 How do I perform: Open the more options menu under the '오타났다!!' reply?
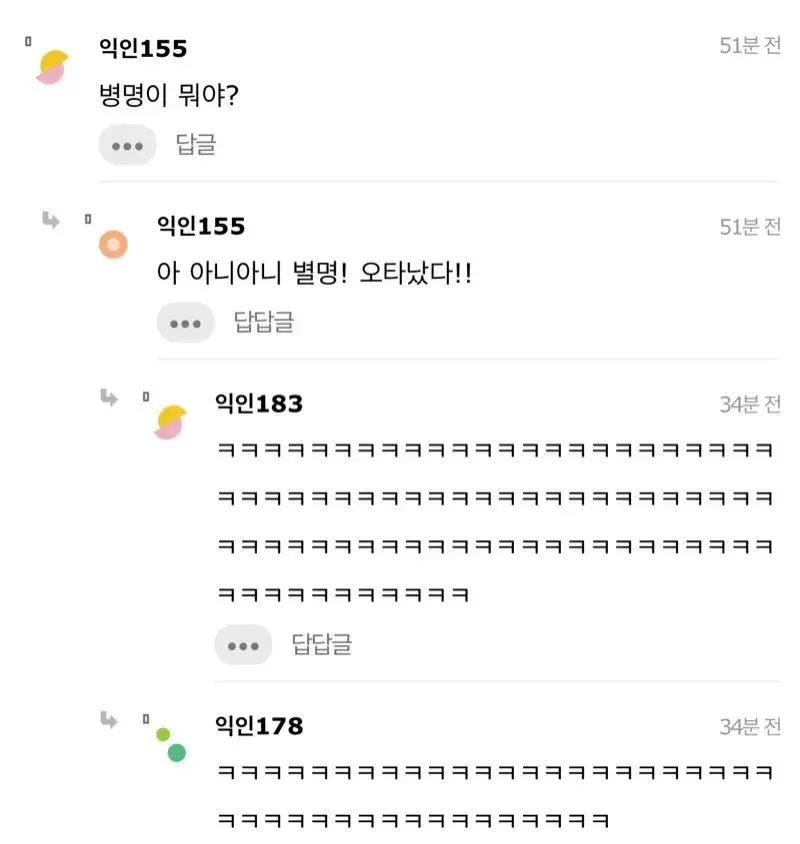click(185, 323)
